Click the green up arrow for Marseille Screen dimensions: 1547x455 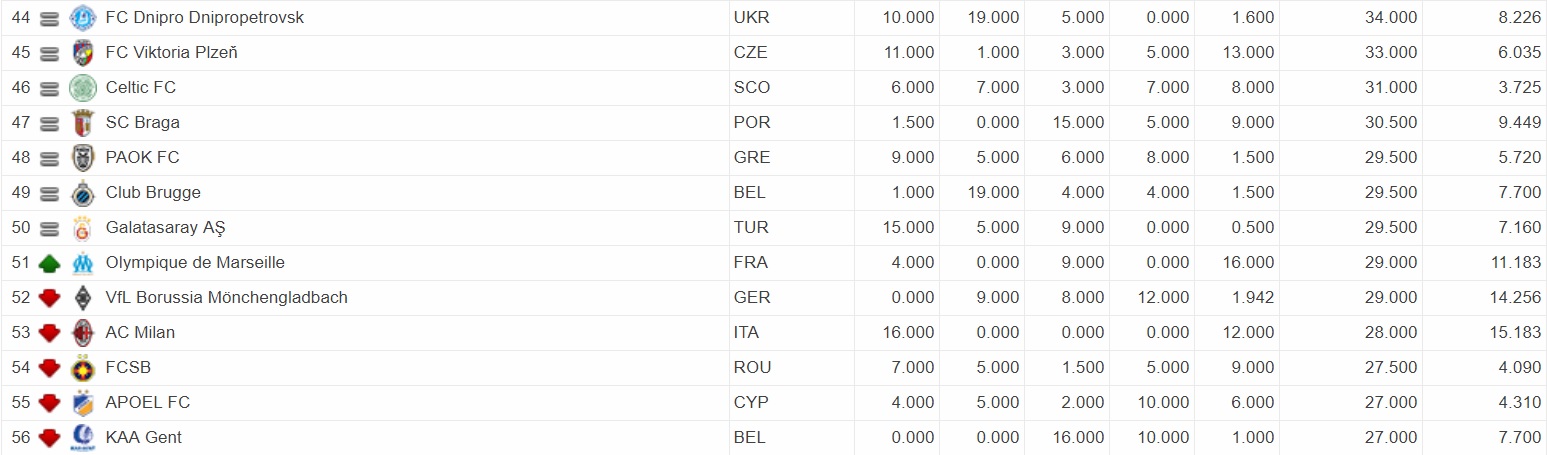[x=50, y=264]
